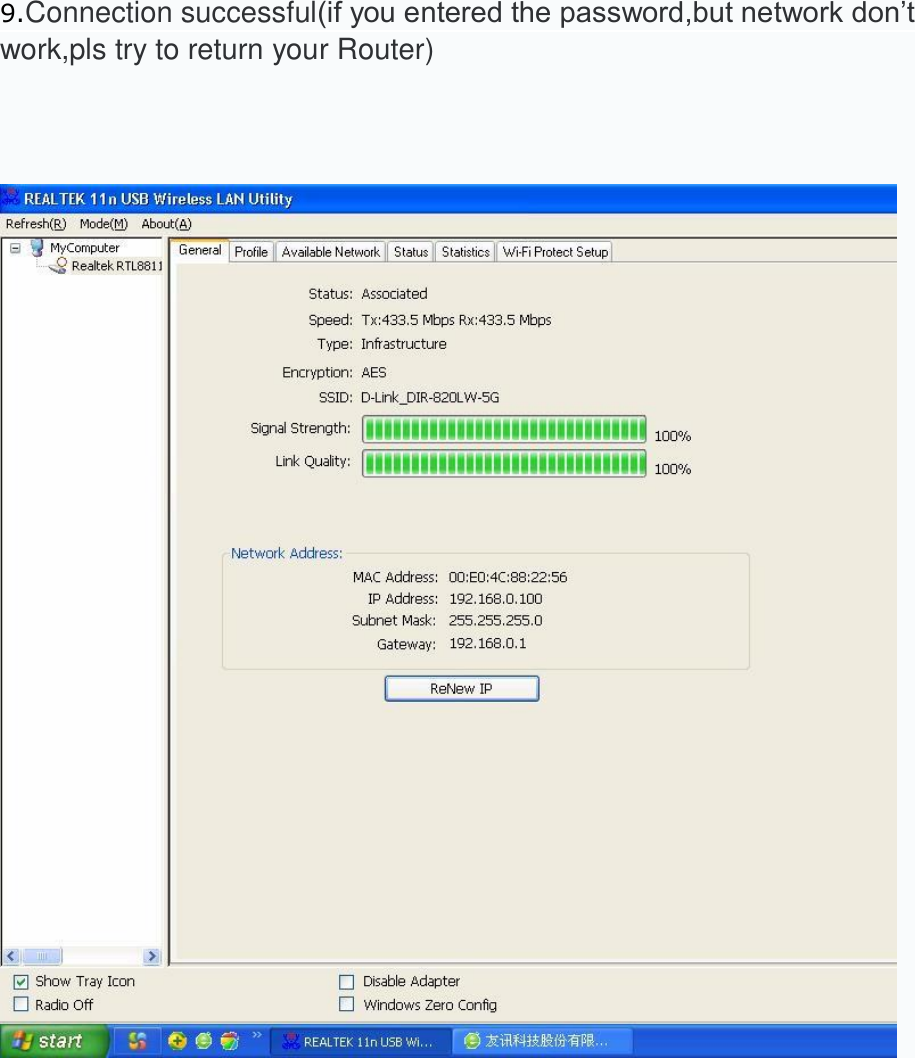The height and width of the screenshot is (1058, 915).
Task: Click the Speed value Tx:433.5 Mbps
Action: point(408,320)
